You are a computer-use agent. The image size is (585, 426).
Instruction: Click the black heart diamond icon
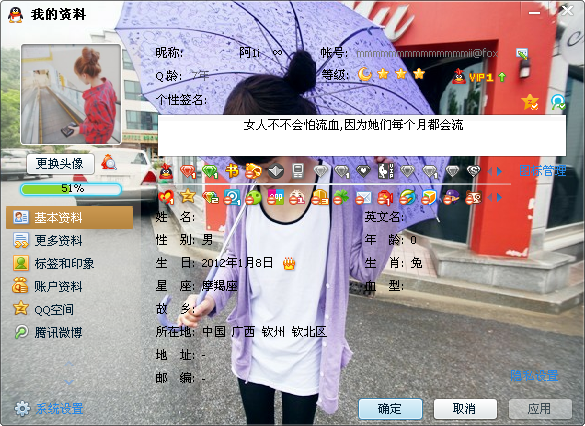363,171
